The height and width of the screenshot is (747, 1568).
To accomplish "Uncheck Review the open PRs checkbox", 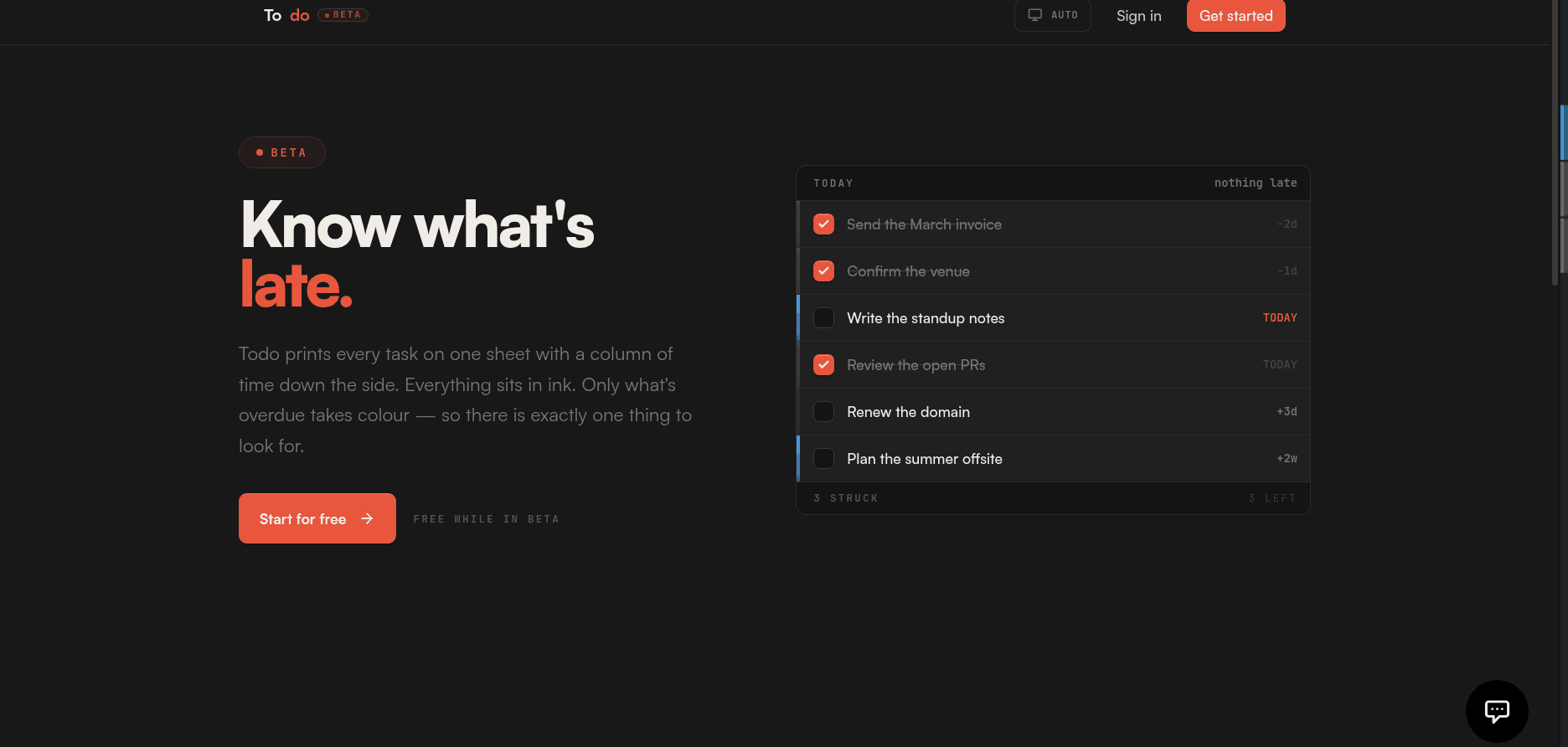I will tap(824, 365).
